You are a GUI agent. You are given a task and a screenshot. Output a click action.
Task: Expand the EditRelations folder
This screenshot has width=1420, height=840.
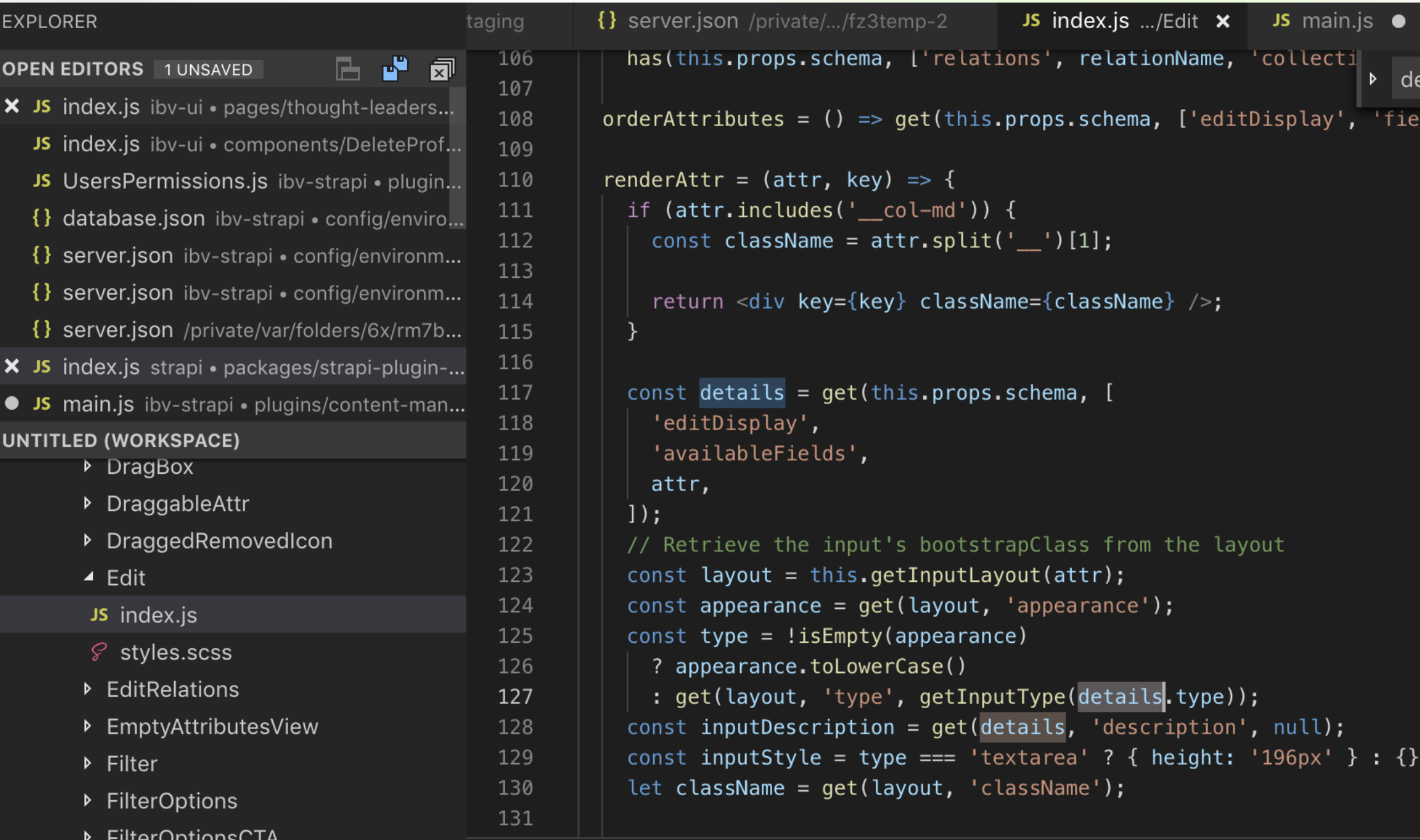click(88, 689)
